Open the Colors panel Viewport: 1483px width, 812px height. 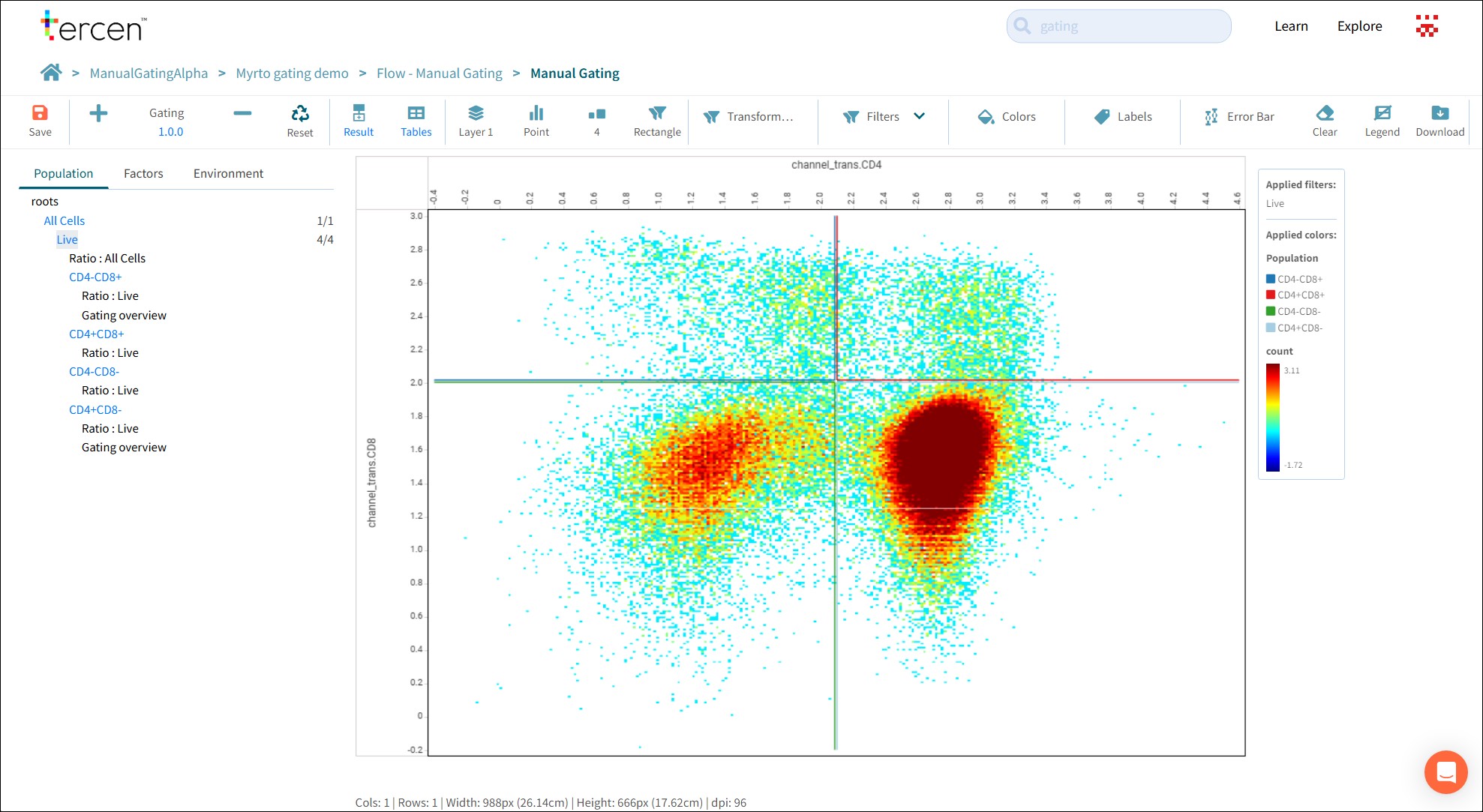coord(1006,117)
